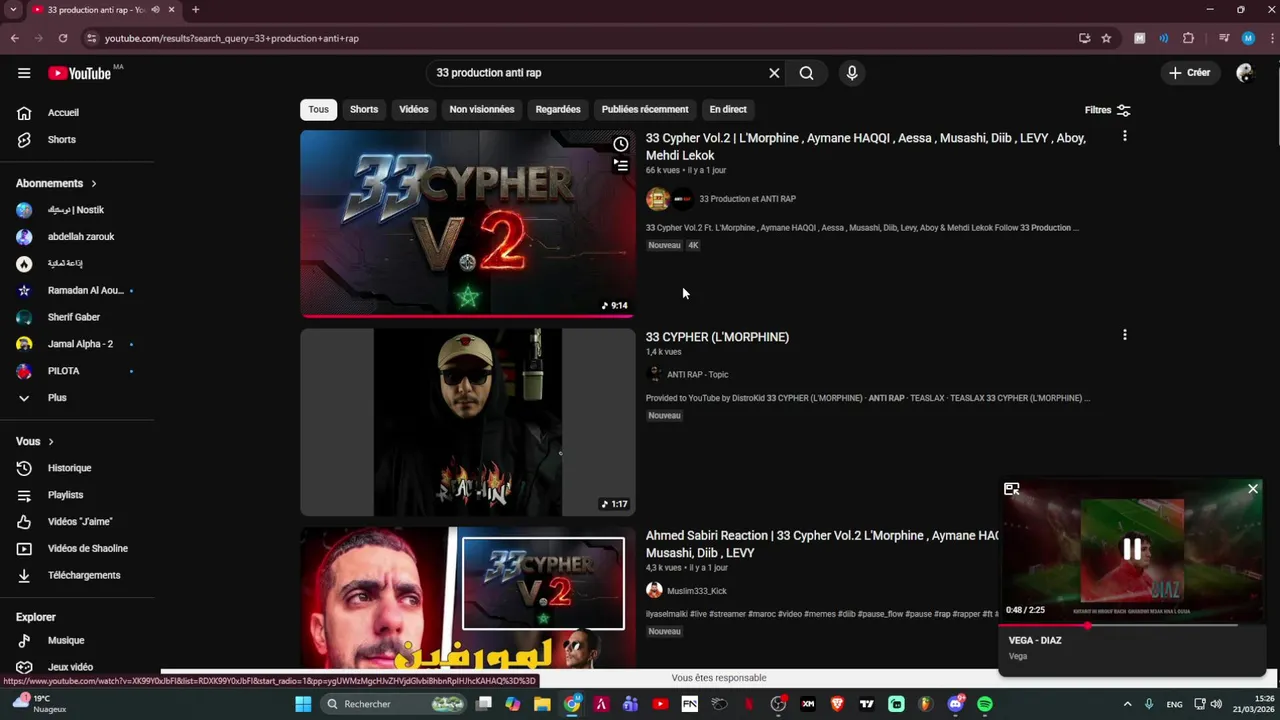The image size is (1280, 720).
Task: Expand the Vous section chevron
Action: (x=51, y=442)
